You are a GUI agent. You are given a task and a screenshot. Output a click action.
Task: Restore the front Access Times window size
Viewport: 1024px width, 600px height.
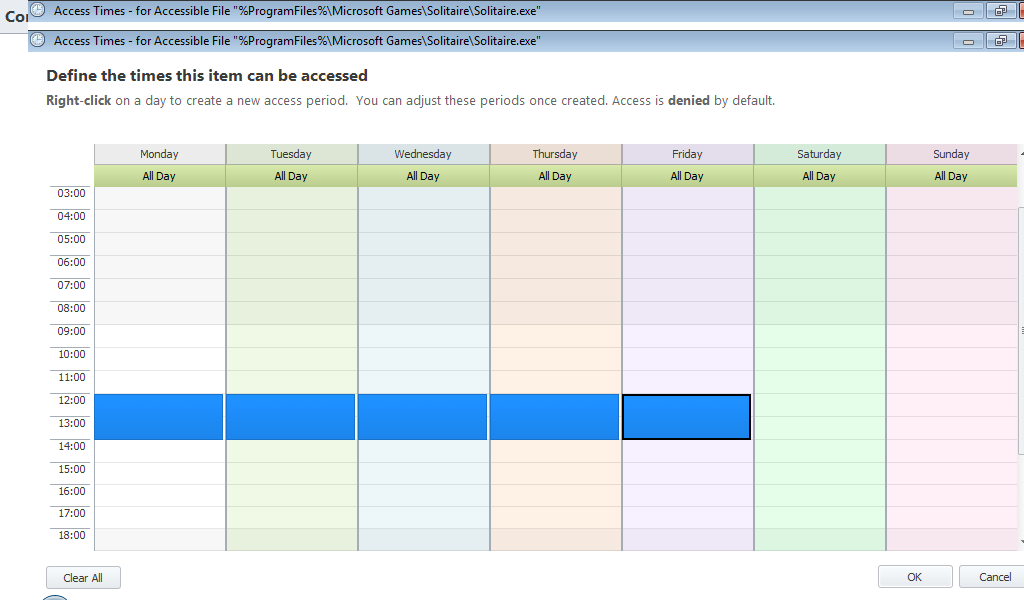(1000, 41)
